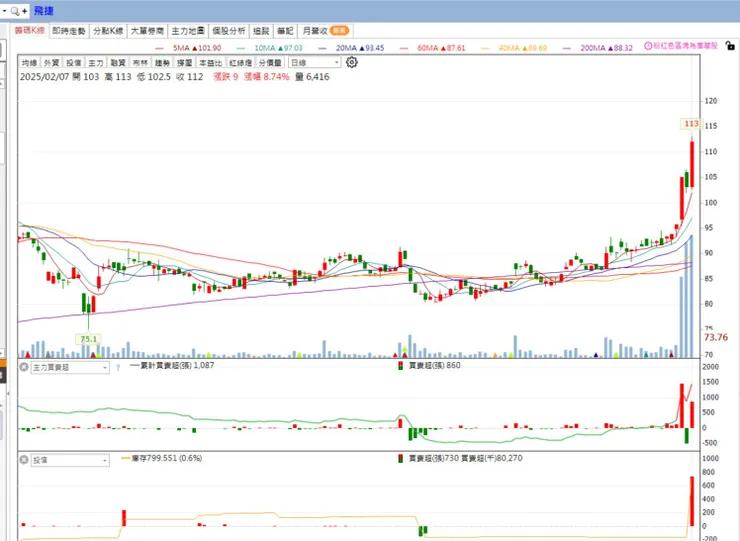Image resolution: width=740 pixels, height=541 pixels.
Task: Close the 主力買賣超 indicator panel
Action: (x=24, y=367)
